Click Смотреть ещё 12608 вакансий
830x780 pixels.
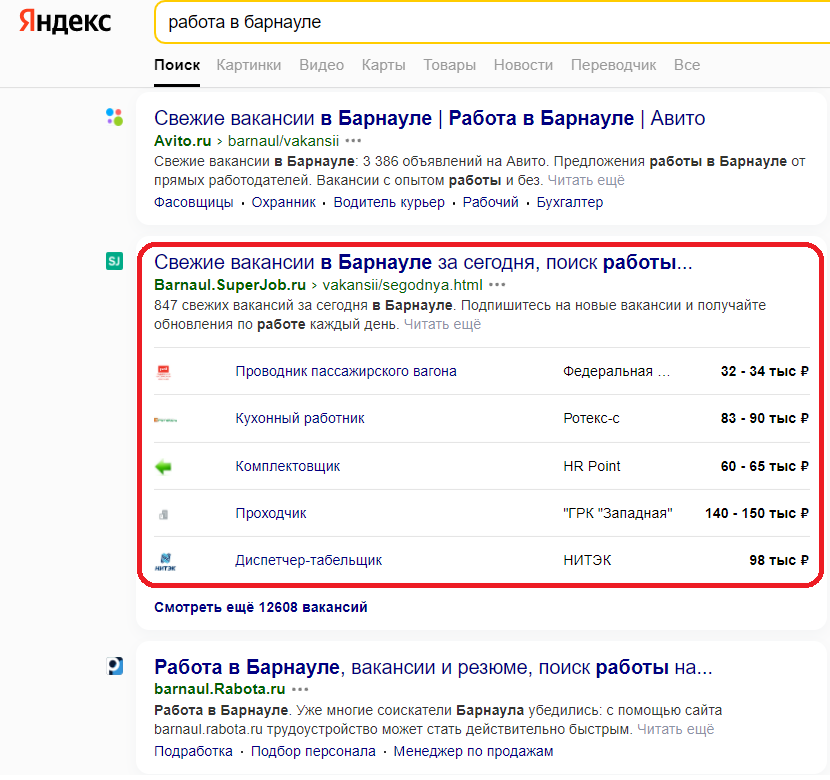(260, 607)
